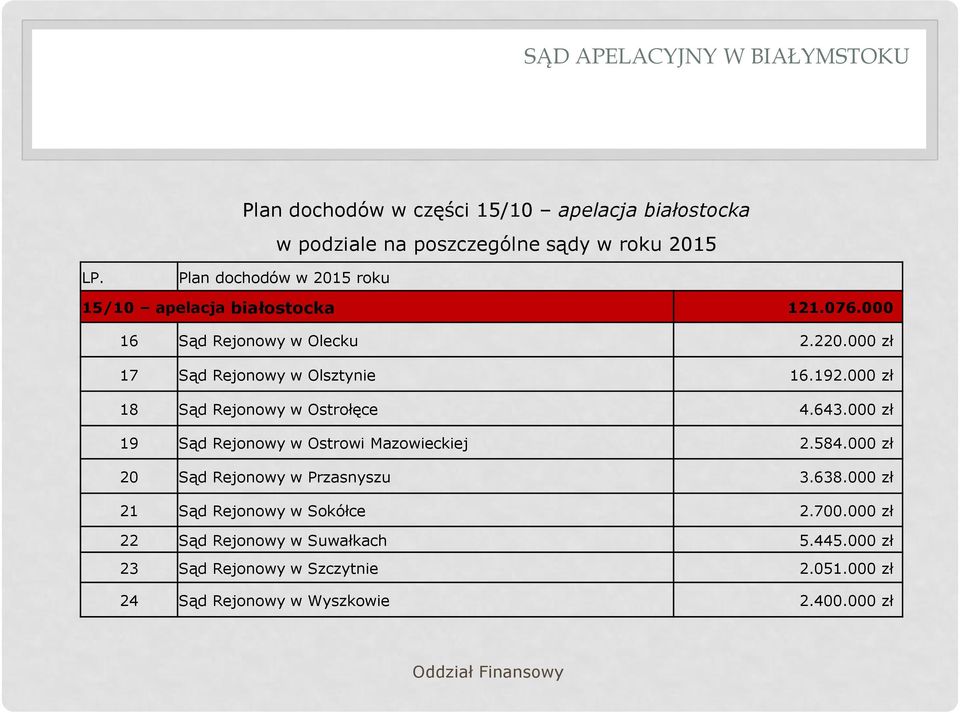Select row number 21

click(x=129, y=510)
